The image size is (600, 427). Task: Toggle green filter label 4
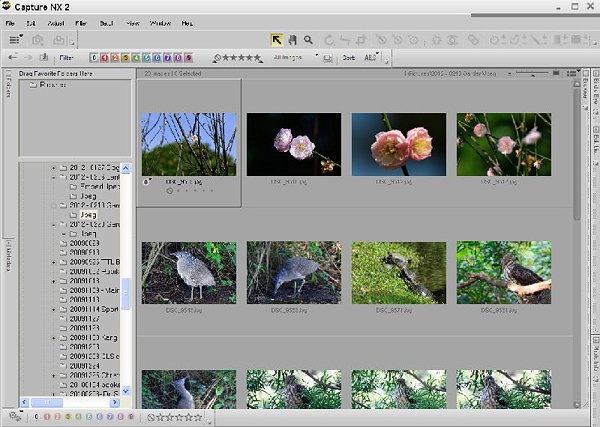coord(136,58)
